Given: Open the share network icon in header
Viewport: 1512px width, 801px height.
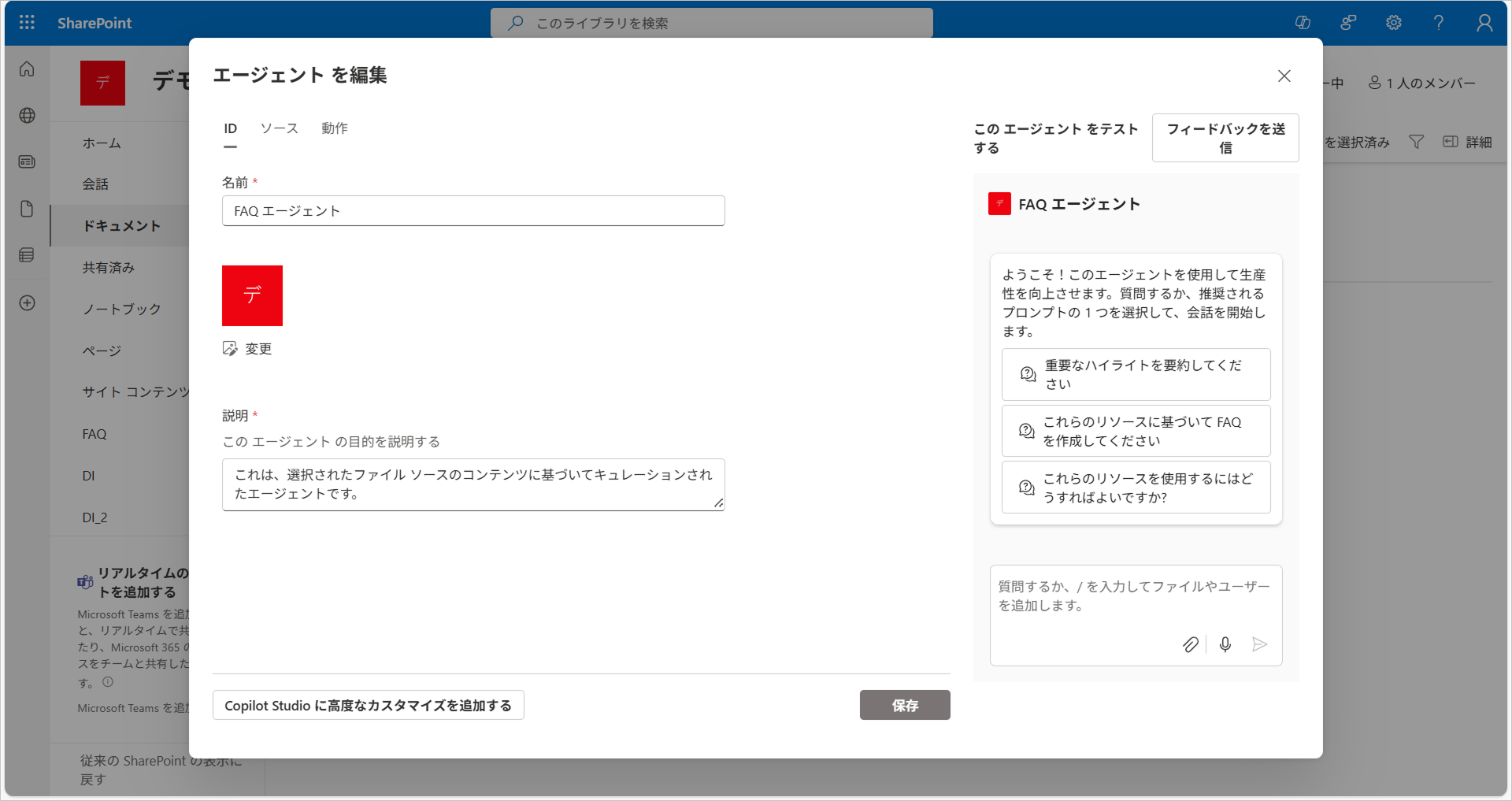Looking at the screenshot, I should coord(1348,23).
